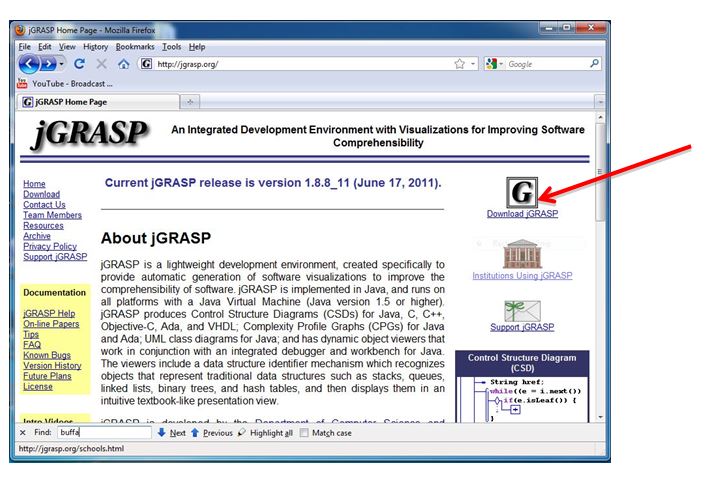Enable the Match case checkbox
The height and width of the screenshot is (484, 712).
(305, 433)
